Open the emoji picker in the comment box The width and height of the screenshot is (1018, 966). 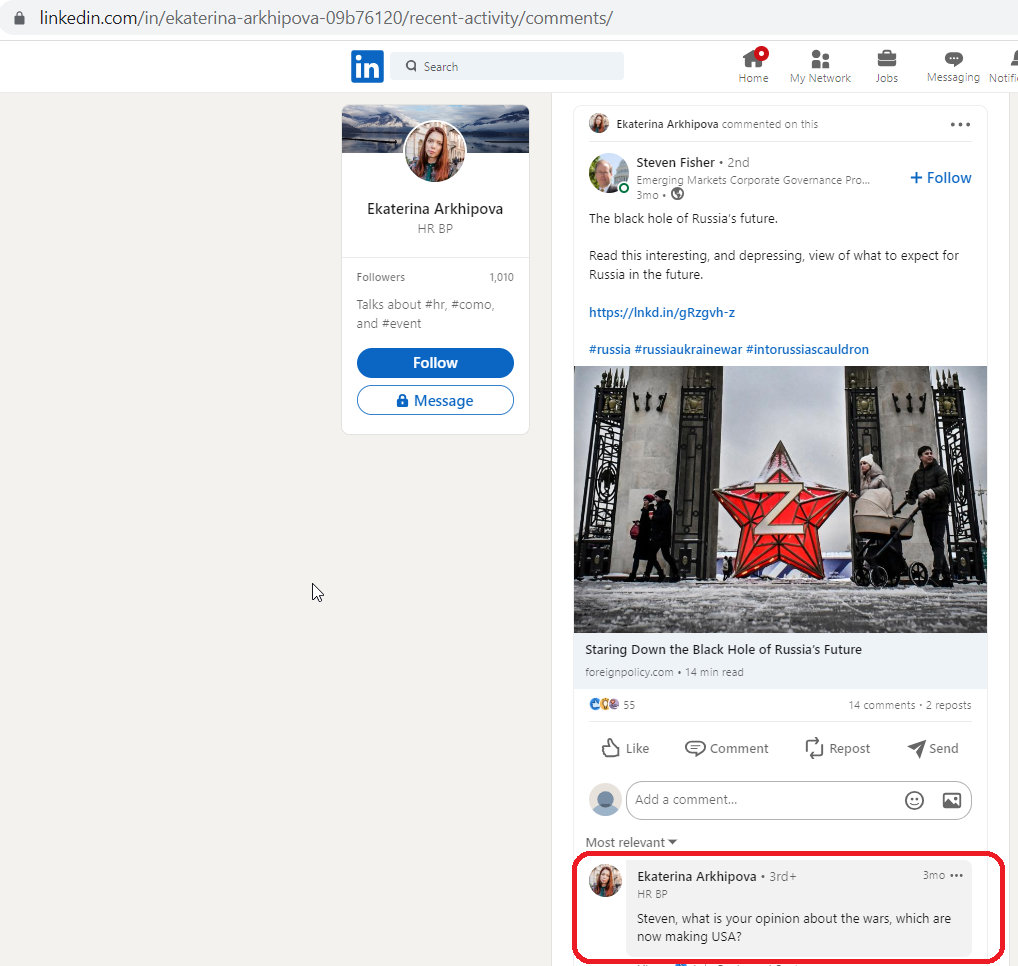click(x=914, y=800)
